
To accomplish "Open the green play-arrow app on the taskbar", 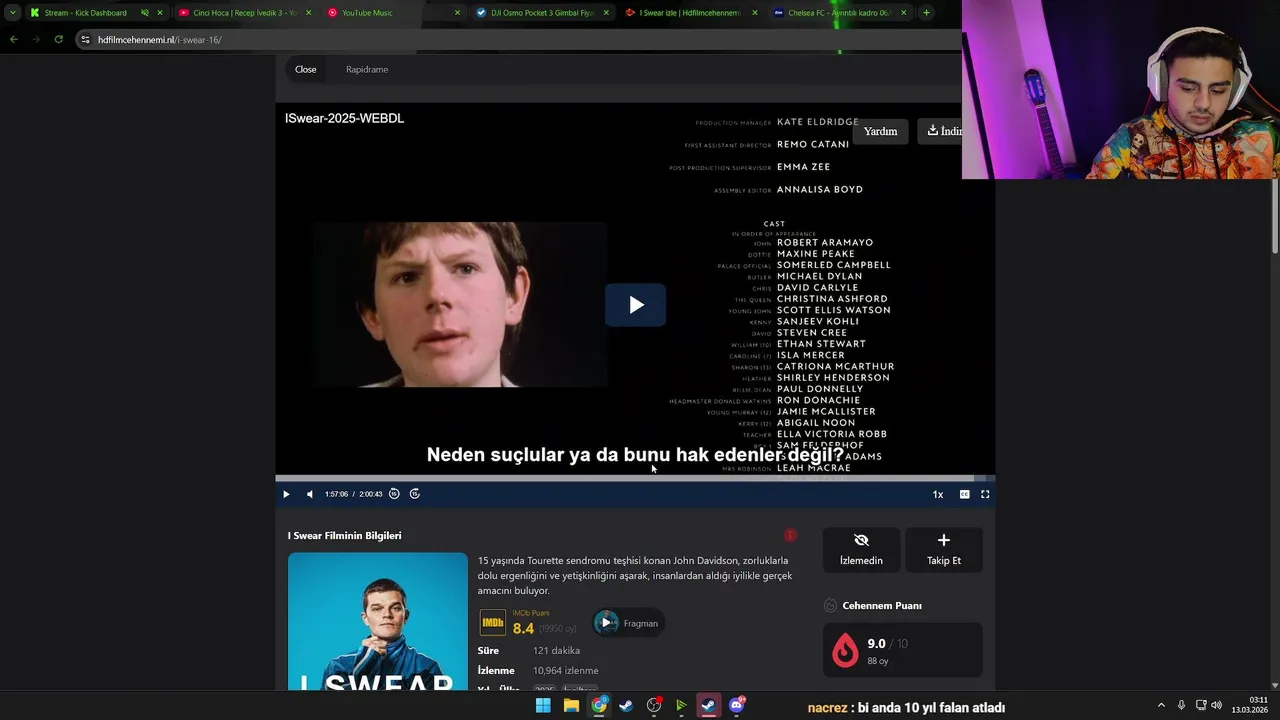I will click(681, 705).
